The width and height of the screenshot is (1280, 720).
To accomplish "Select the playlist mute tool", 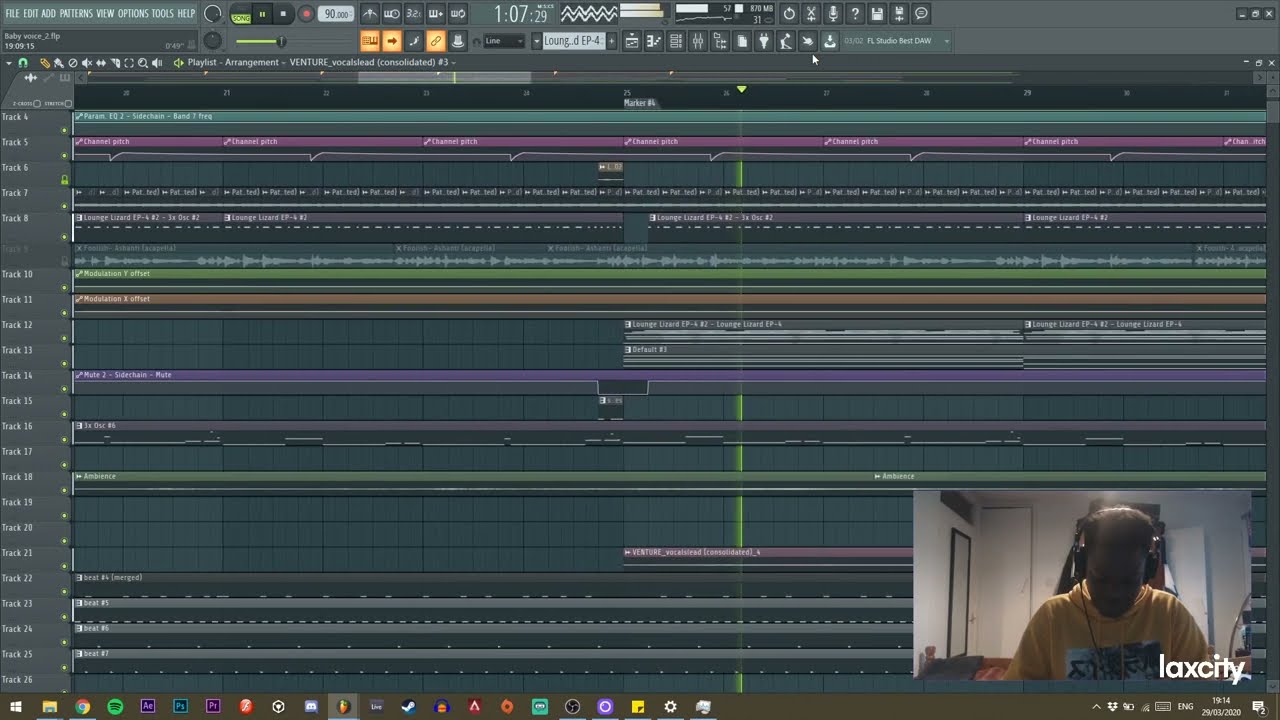I will tap(86, 62).
